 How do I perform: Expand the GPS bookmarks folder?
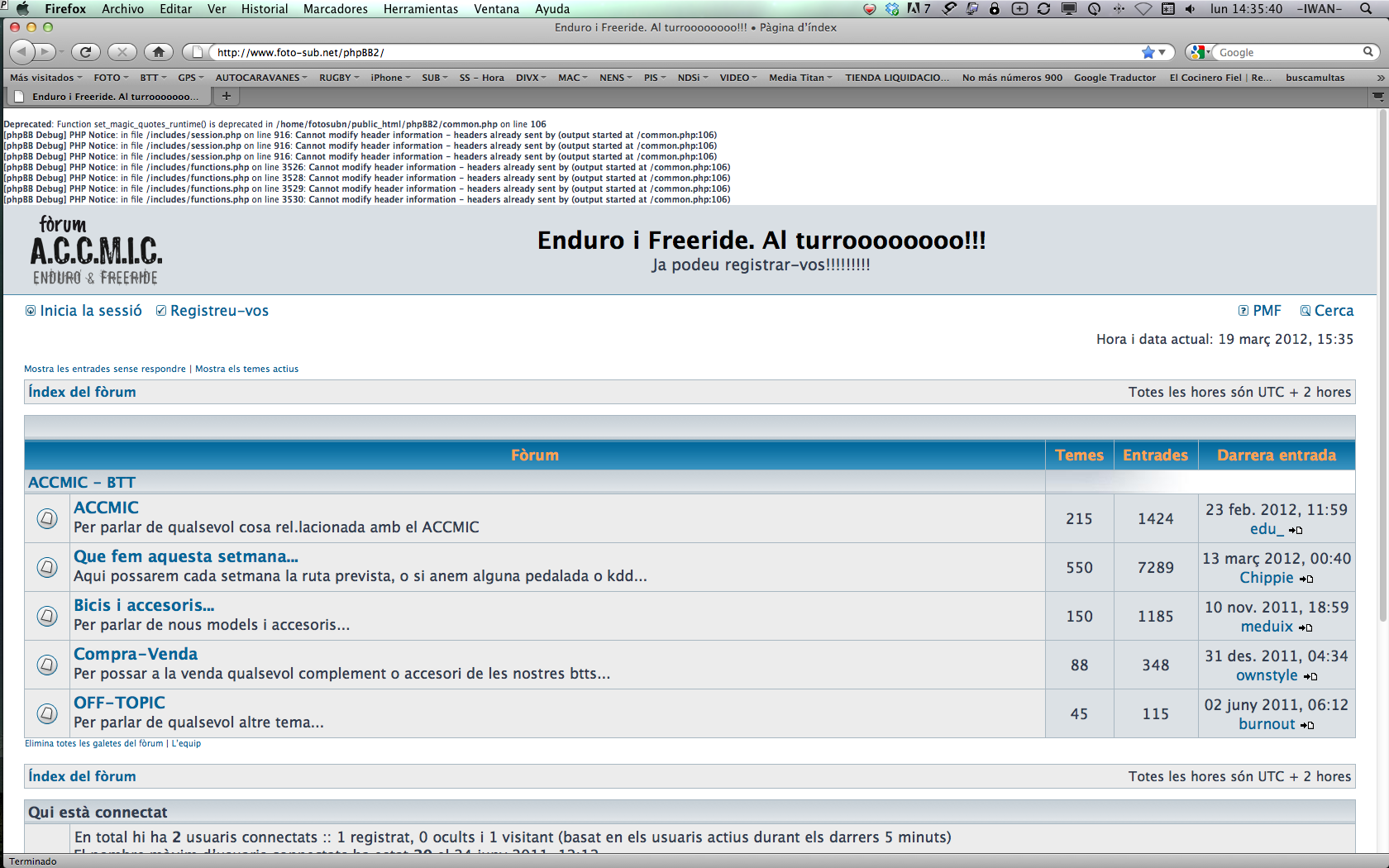point(186,77)
